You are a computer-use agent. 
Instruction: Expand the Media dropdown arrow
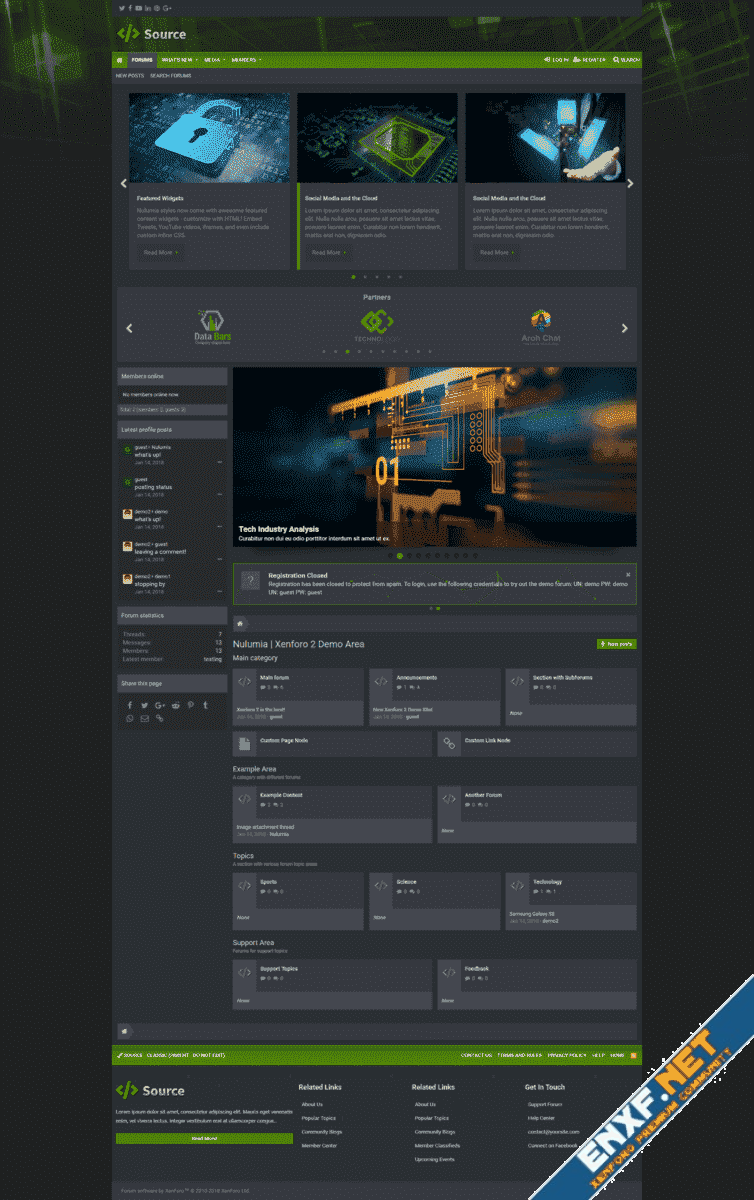point(224,60)
